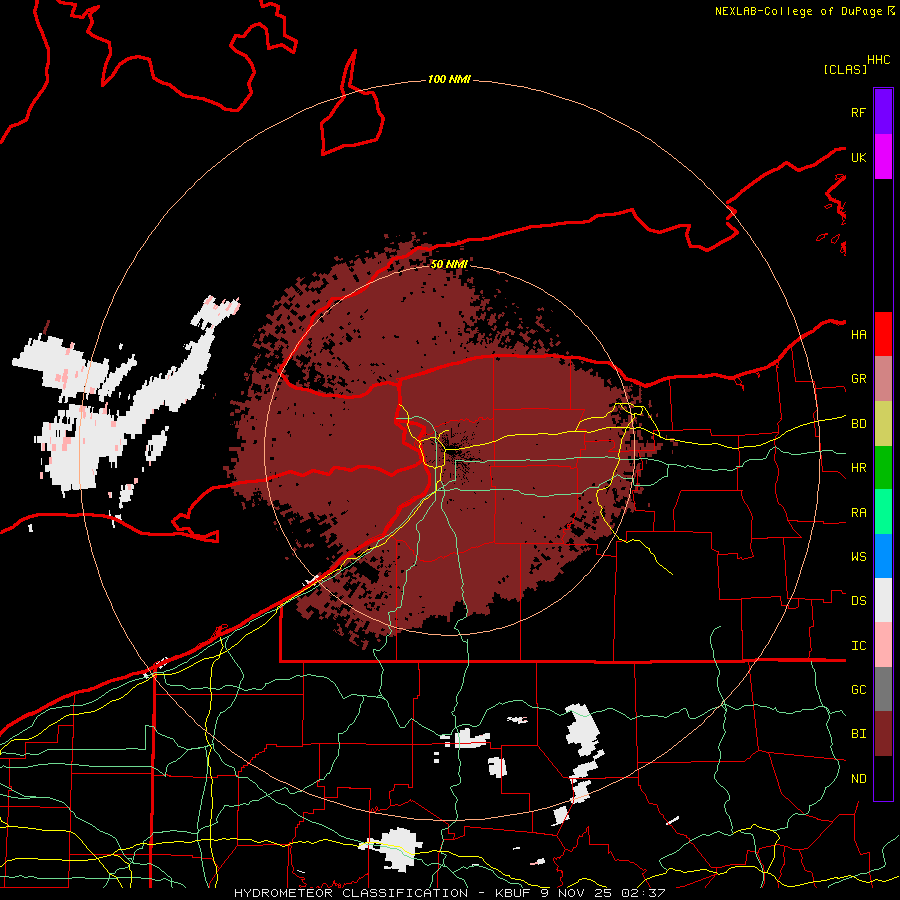The image size is (900, 900).
Task: Click the IC legend label
Action: click(x=858, y=646)
